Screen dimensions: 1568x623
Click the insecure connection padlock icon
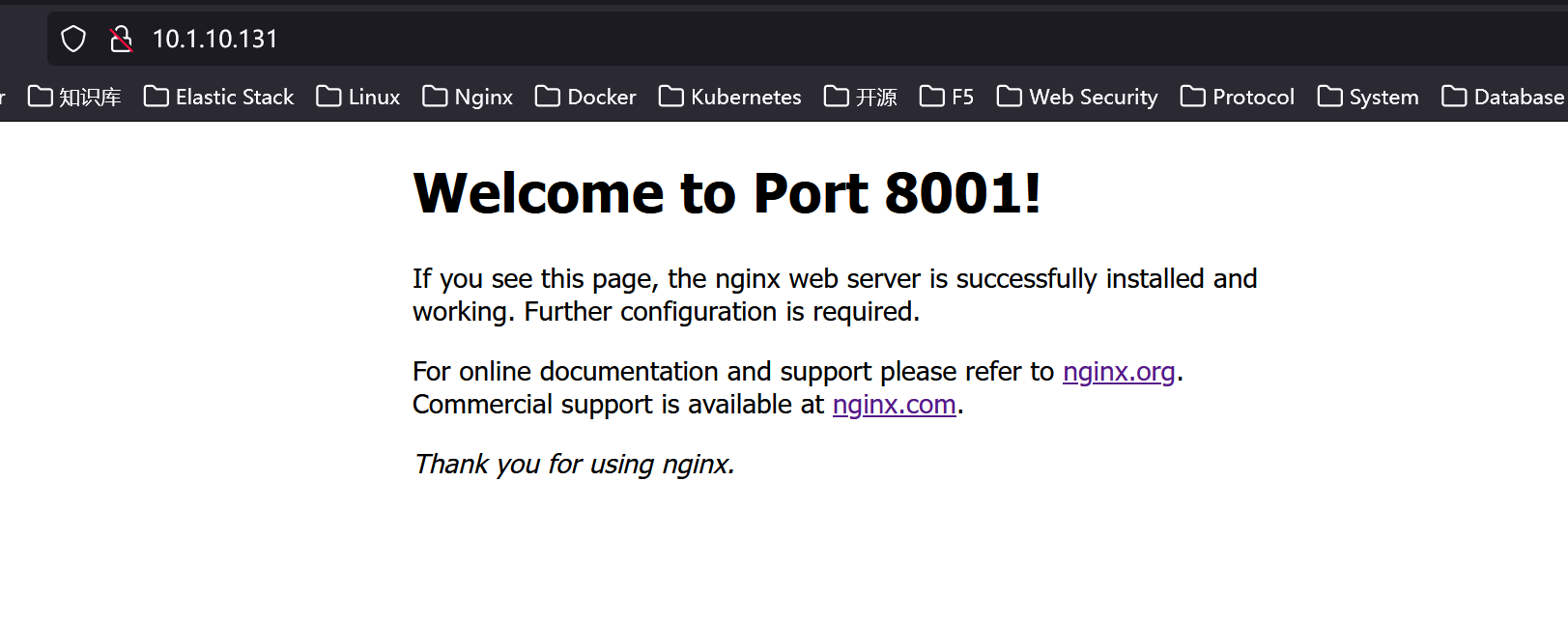click(121, 39)
